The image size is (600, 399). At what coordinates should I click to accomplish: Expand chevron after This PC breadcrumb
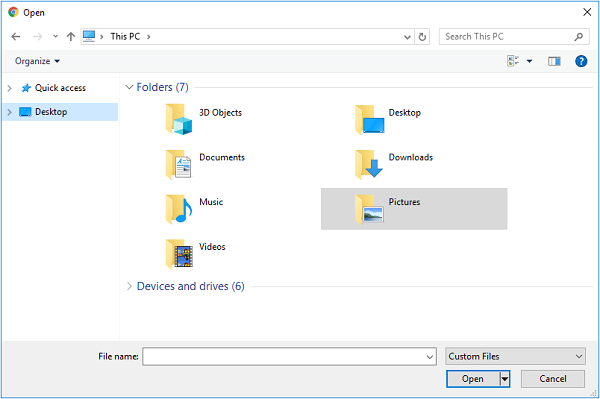click(x=148, y=37)
